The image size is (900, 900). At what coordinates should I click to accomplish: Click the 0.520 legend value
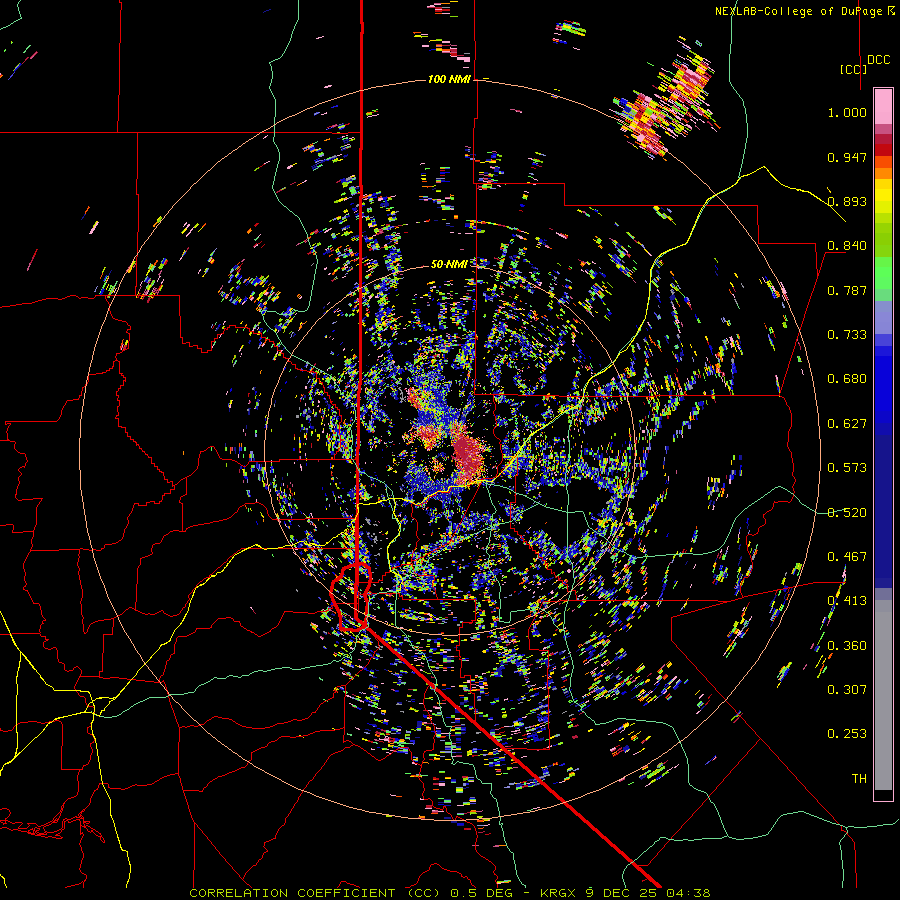(847, 513)
